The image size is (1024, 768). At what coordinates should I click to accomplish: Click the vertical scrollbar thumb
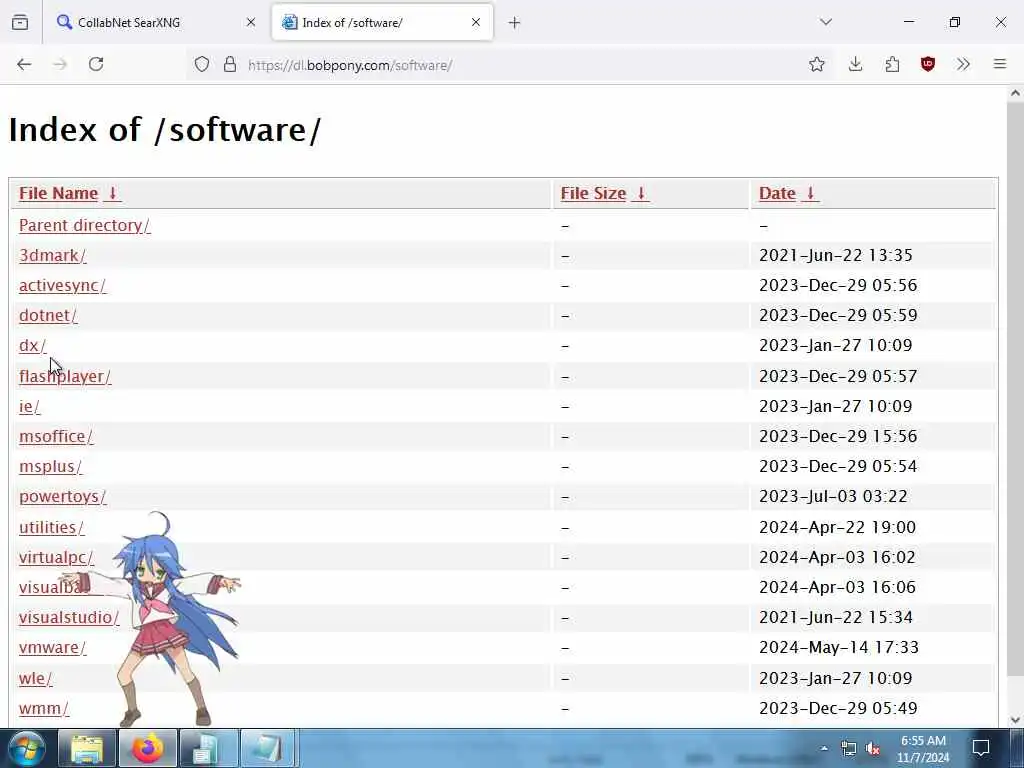point(1015,389)
